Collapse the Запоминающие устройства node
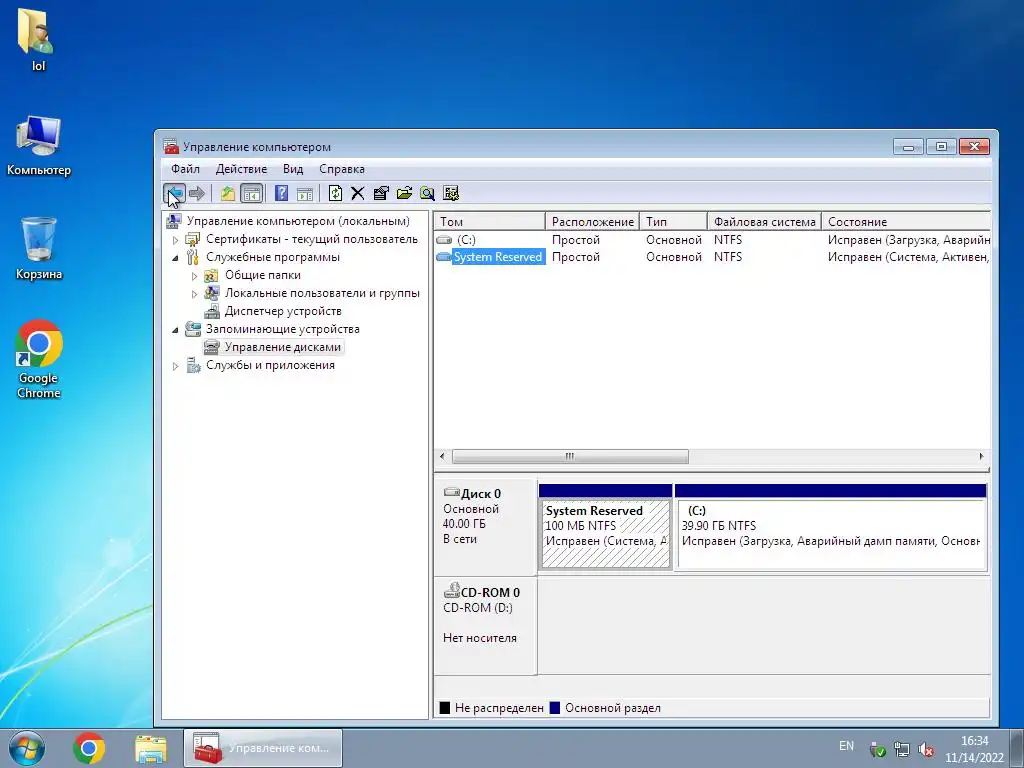Viewport: 1024px width, 768px height. pyautogui.click(x=175, y=330)
